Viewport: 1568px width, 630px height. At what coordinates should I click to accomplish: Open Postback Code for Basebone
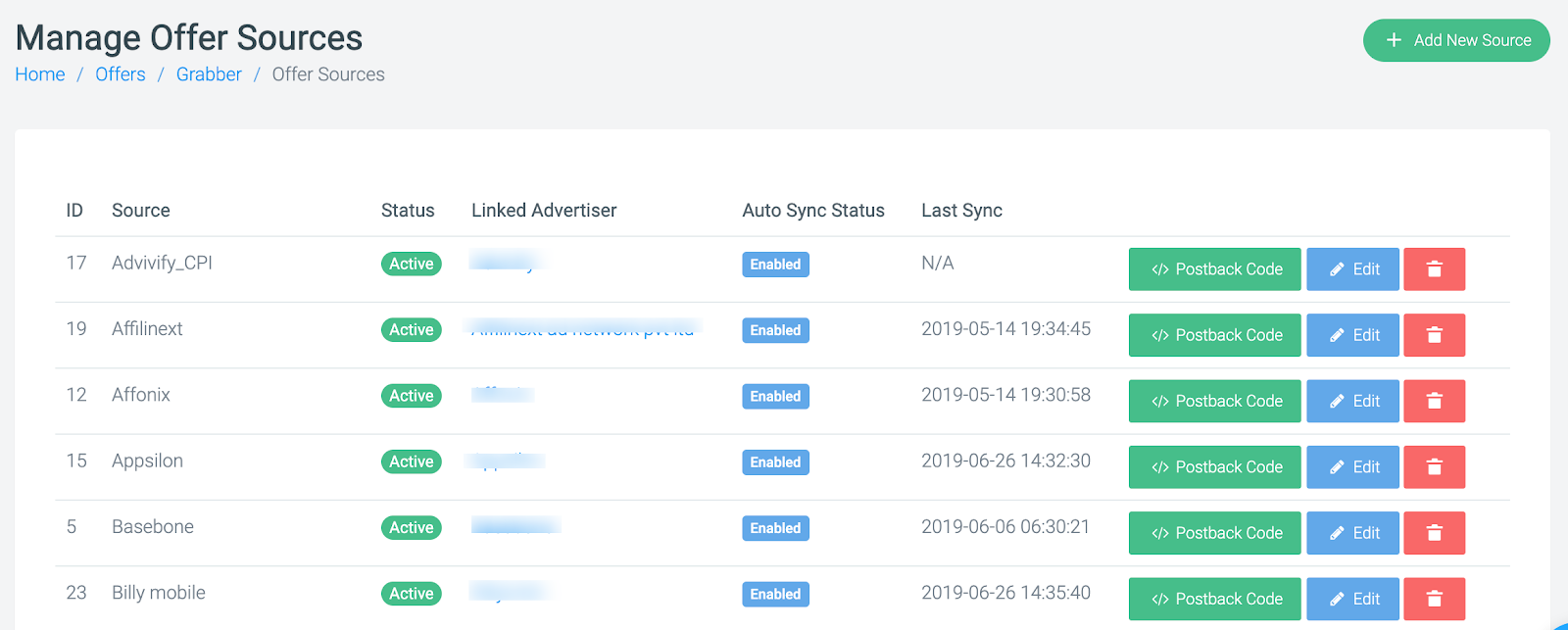pos(1215,533)
